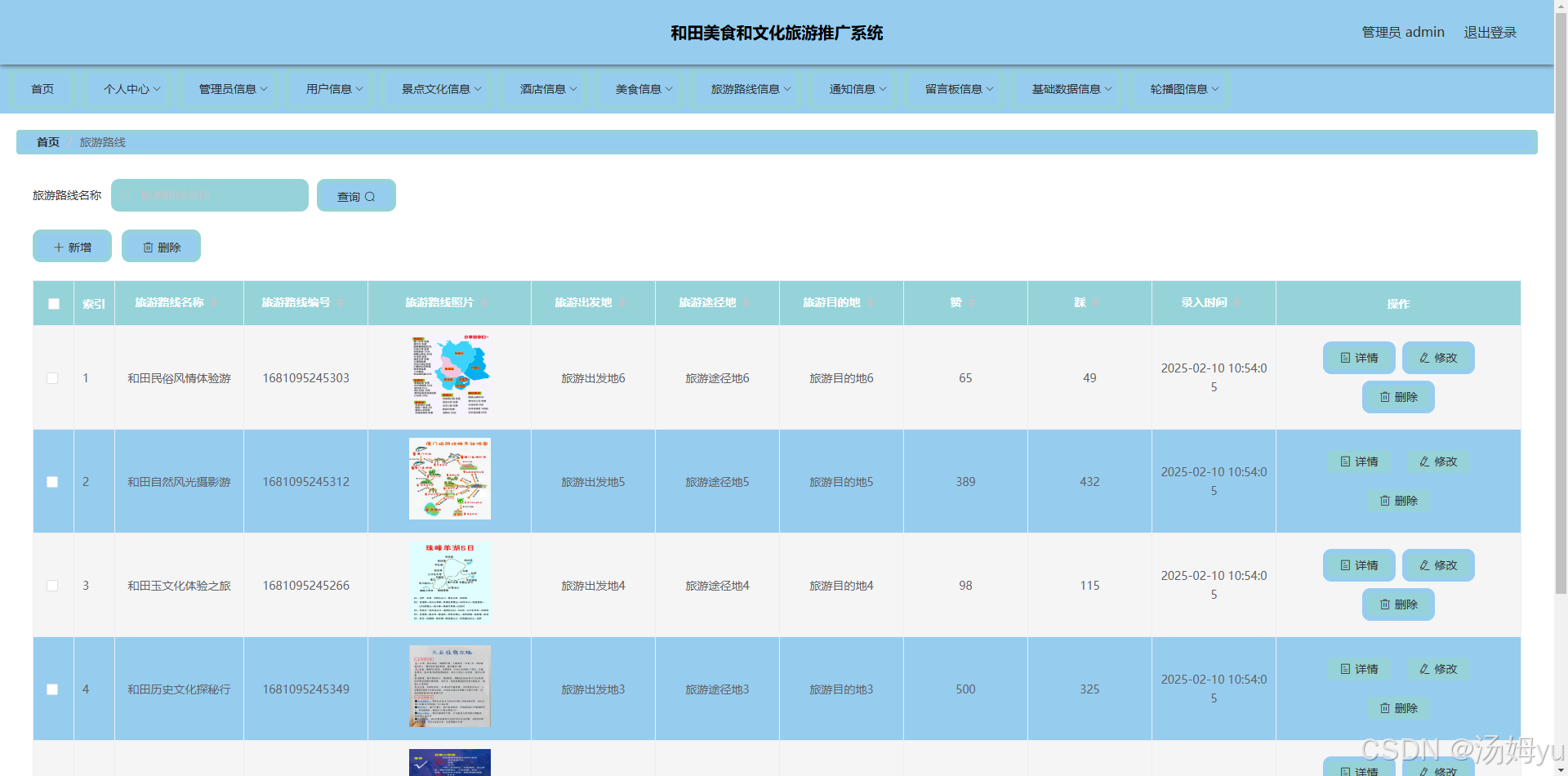
Task: Click the 管理员 admin account label
Action: click(x=1403, y=33)
